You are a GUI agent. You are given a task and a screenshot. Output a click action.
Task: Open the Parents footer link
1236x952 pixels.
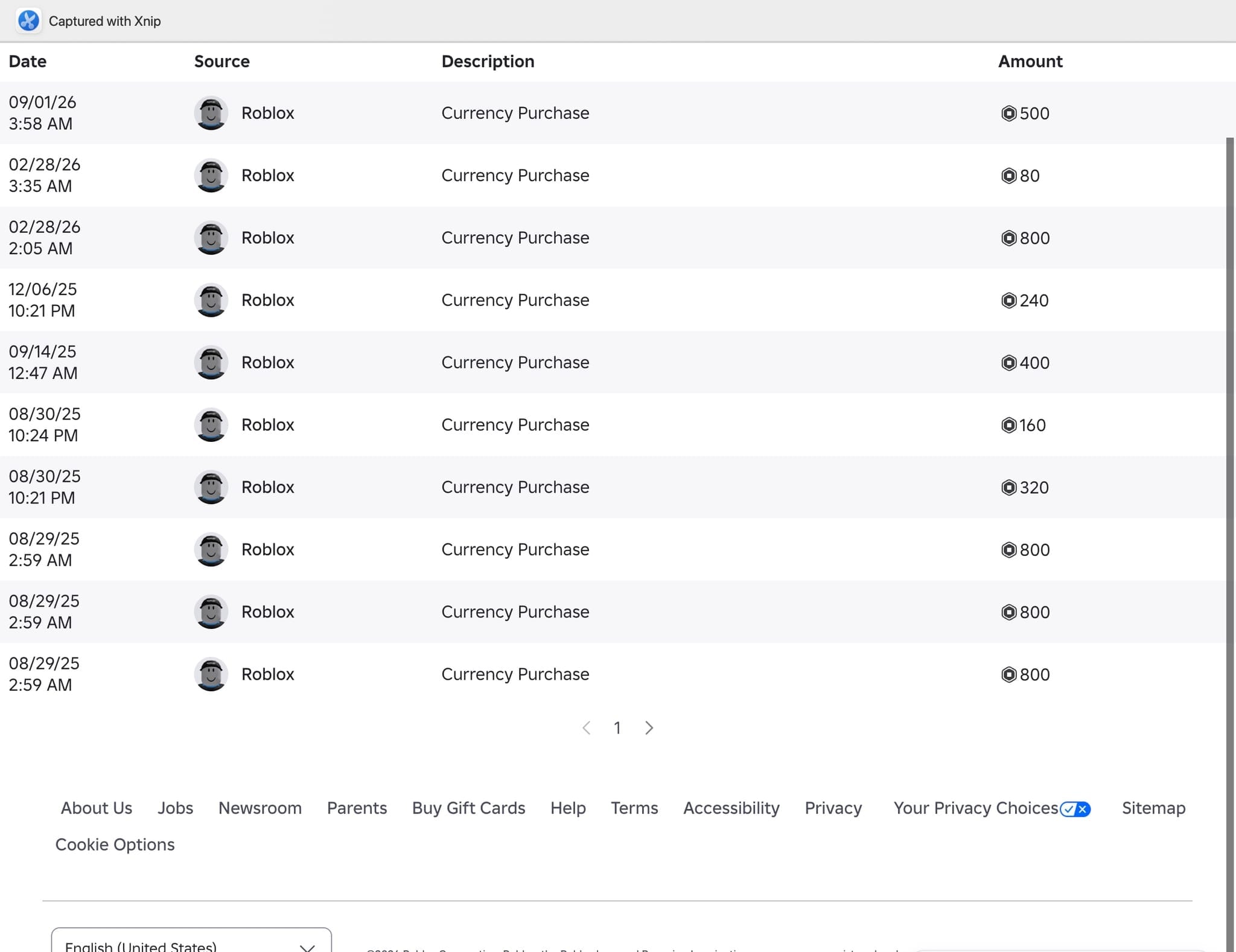click(357, 808)
